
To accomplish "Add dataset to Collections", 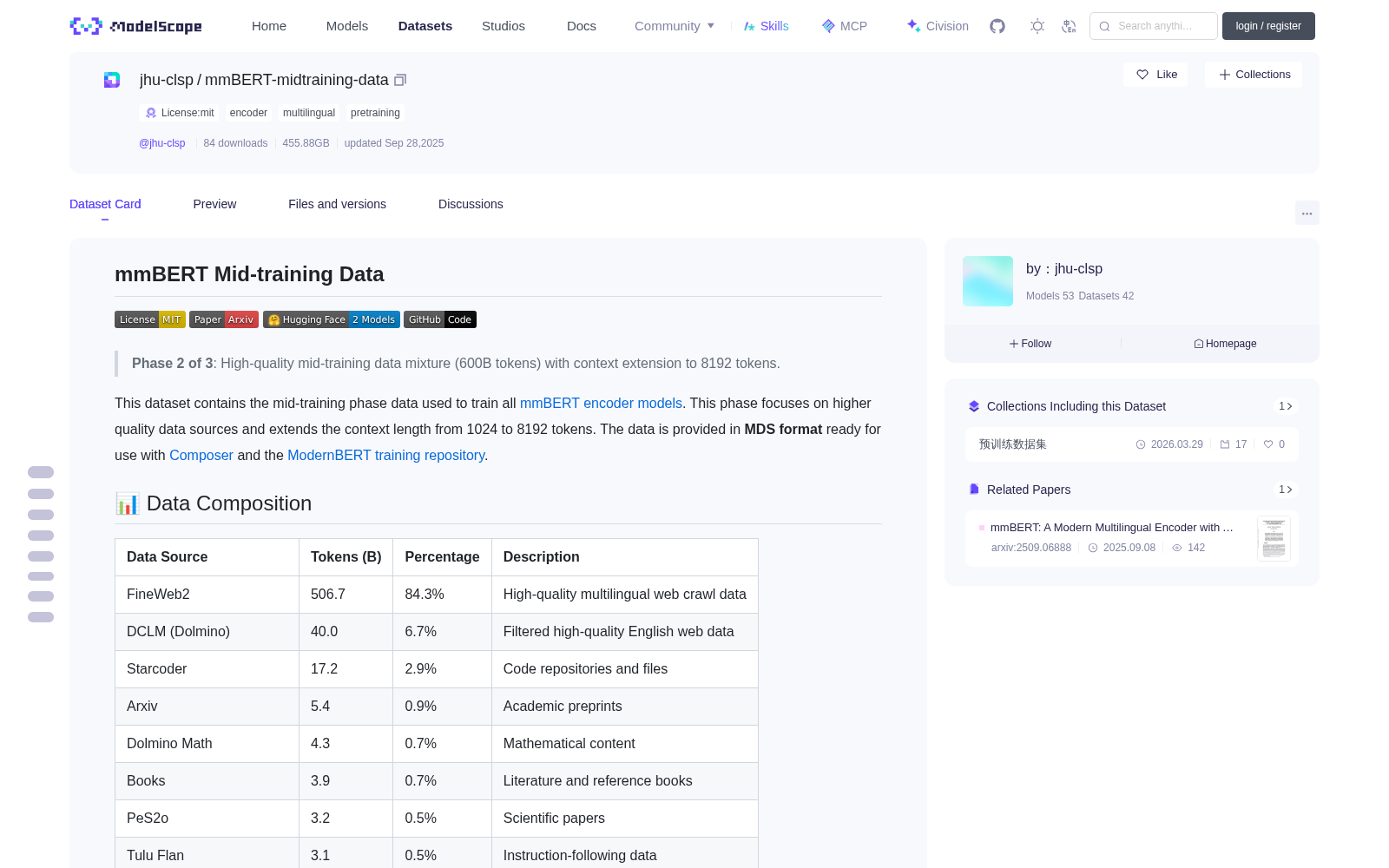I will point(1254,75).
